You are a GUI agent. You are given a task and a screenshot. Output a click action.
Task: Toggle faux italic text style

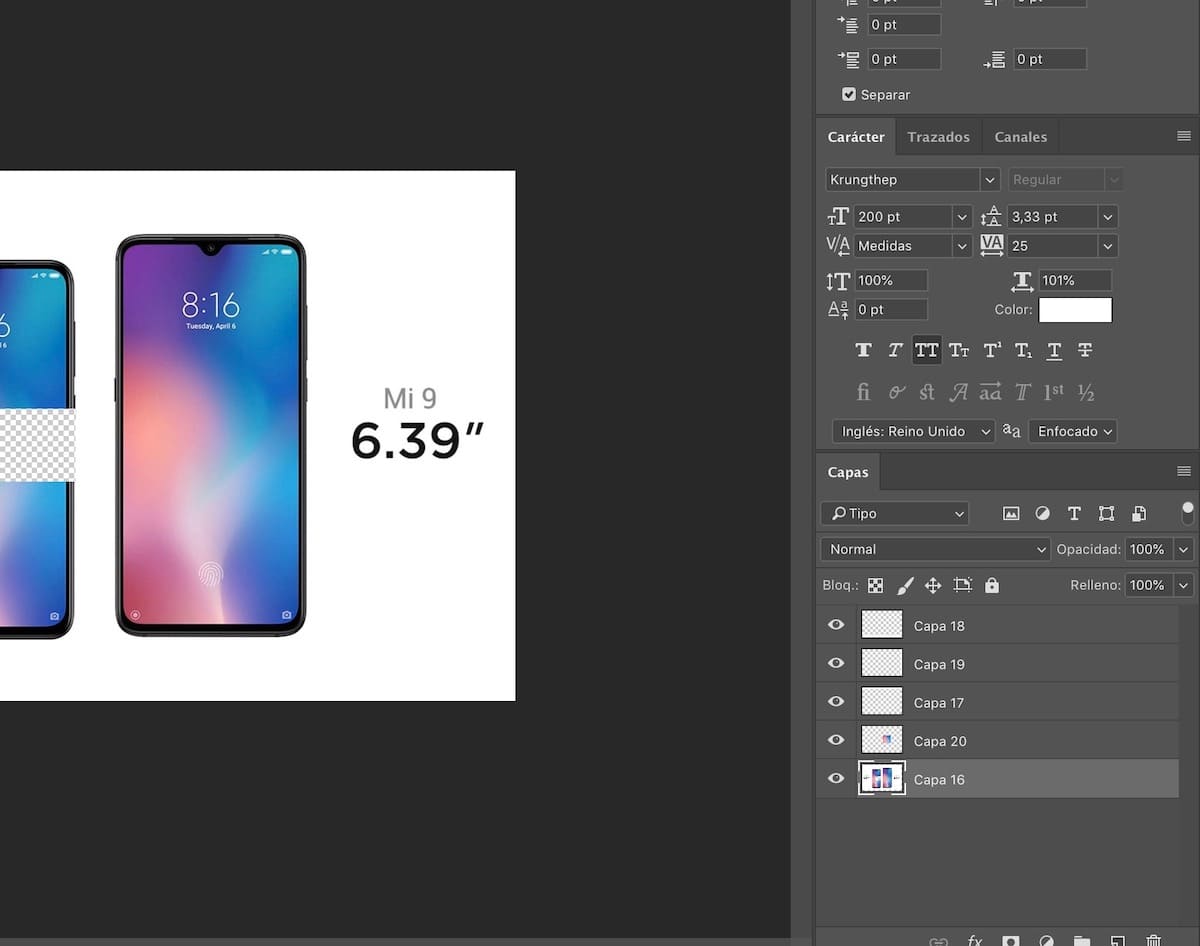[x=895, y=350]
